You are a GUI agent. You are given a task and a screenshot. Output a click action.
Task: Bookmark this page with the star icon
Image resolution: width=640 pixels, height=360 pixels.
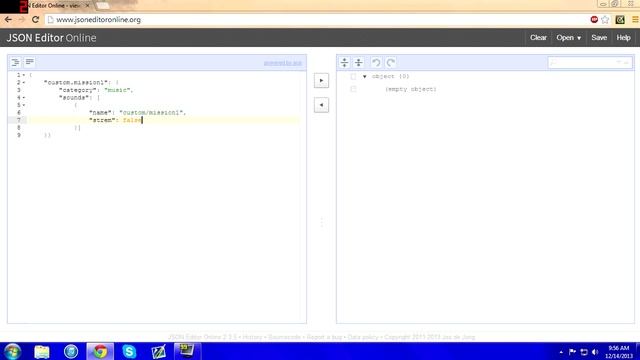tap(605, 20)
